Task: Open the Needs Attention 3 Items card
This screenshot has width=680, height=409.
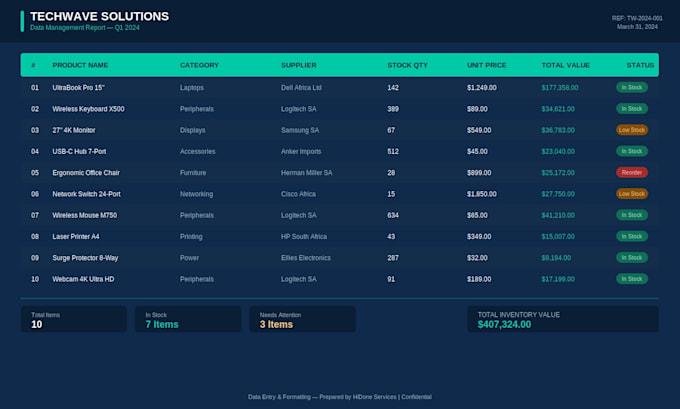Action: (302, 319)
